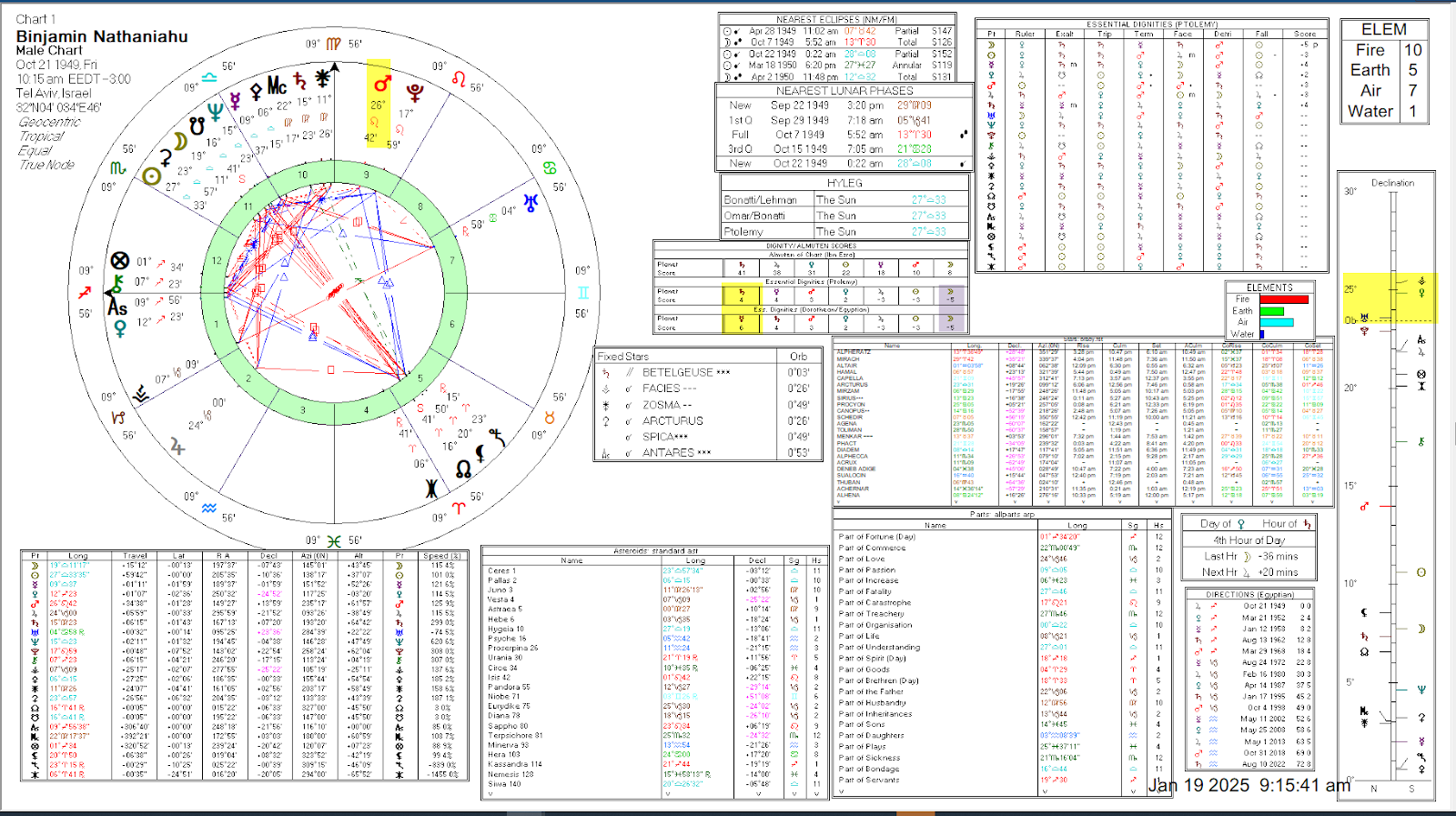Click the green Earth bar in ELEMENTS
1456x816 pixels.
tap(1271, 311)
